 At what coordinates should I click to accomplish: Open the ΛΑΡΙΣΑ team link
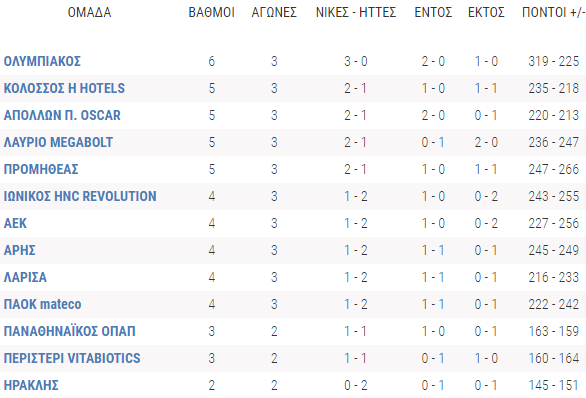click(x=25, y=277)
